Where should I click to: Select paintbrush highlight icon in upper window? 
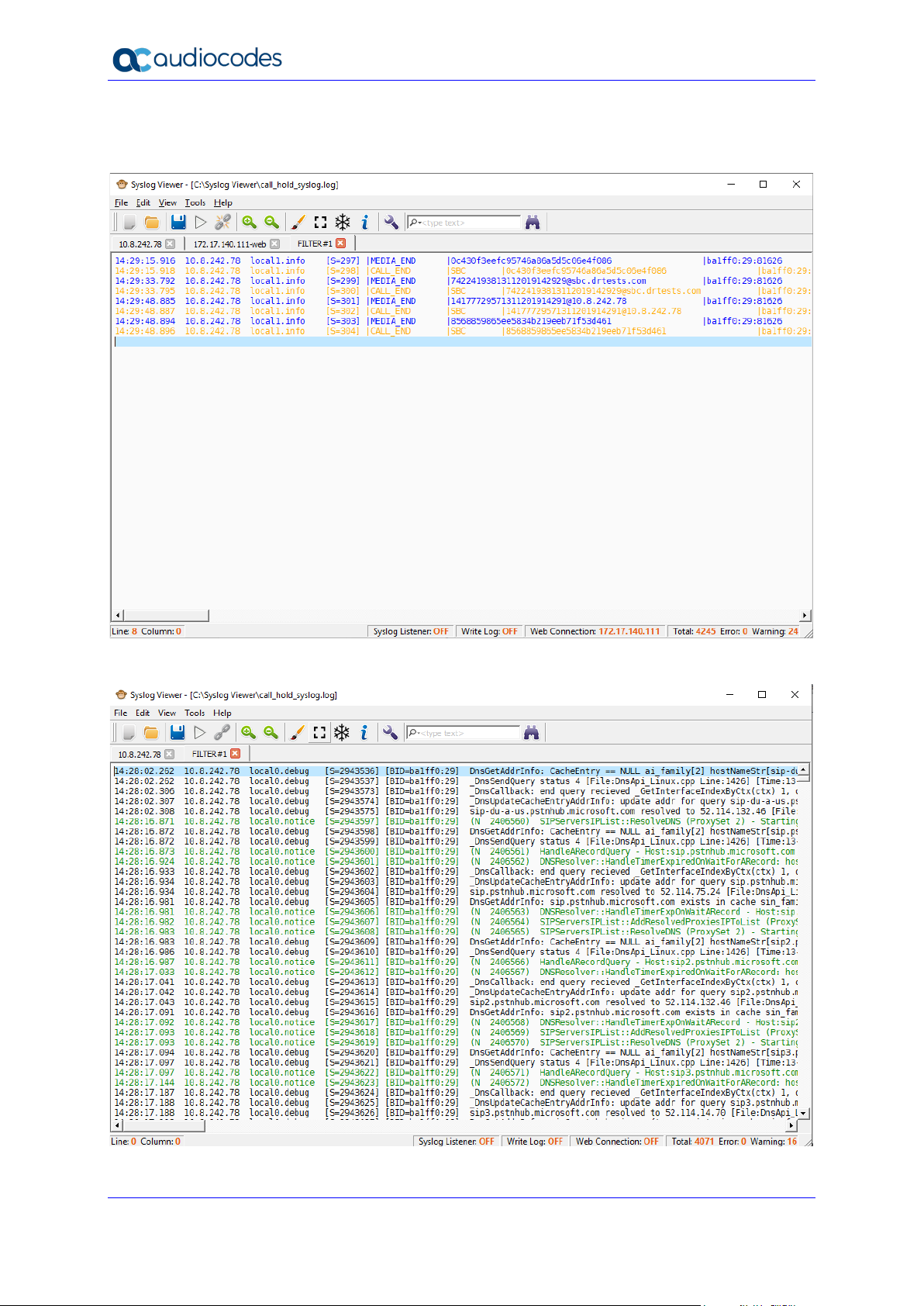click(298, 223)
